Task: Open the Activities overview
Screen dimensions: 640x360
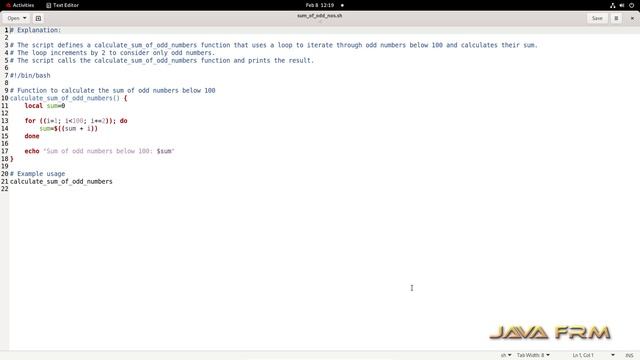Action: click(x=20, y=5)
